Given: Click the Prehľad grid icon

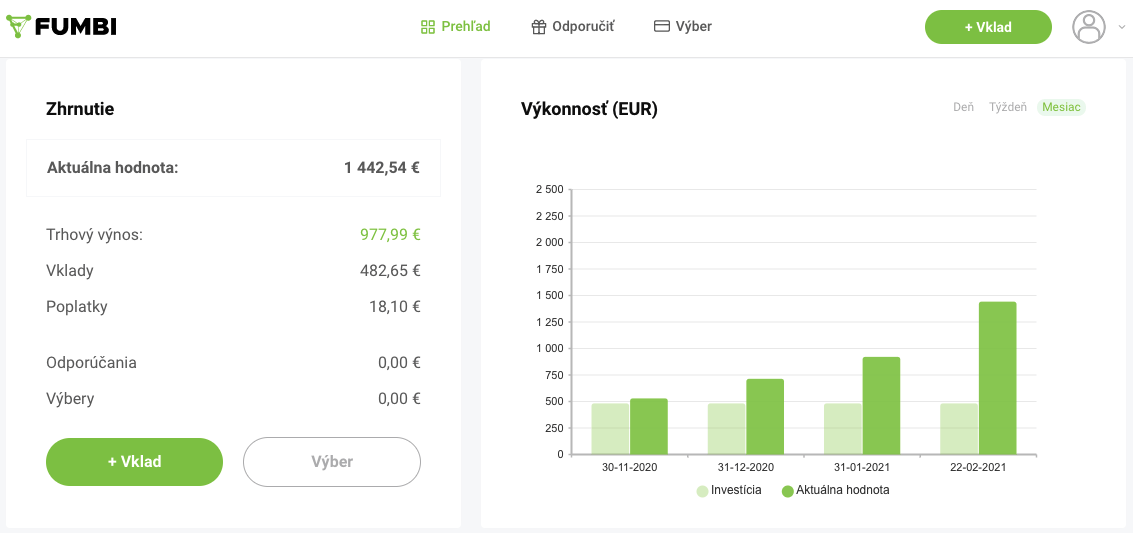Looking at the screenshot, I should tap(428, 27).
